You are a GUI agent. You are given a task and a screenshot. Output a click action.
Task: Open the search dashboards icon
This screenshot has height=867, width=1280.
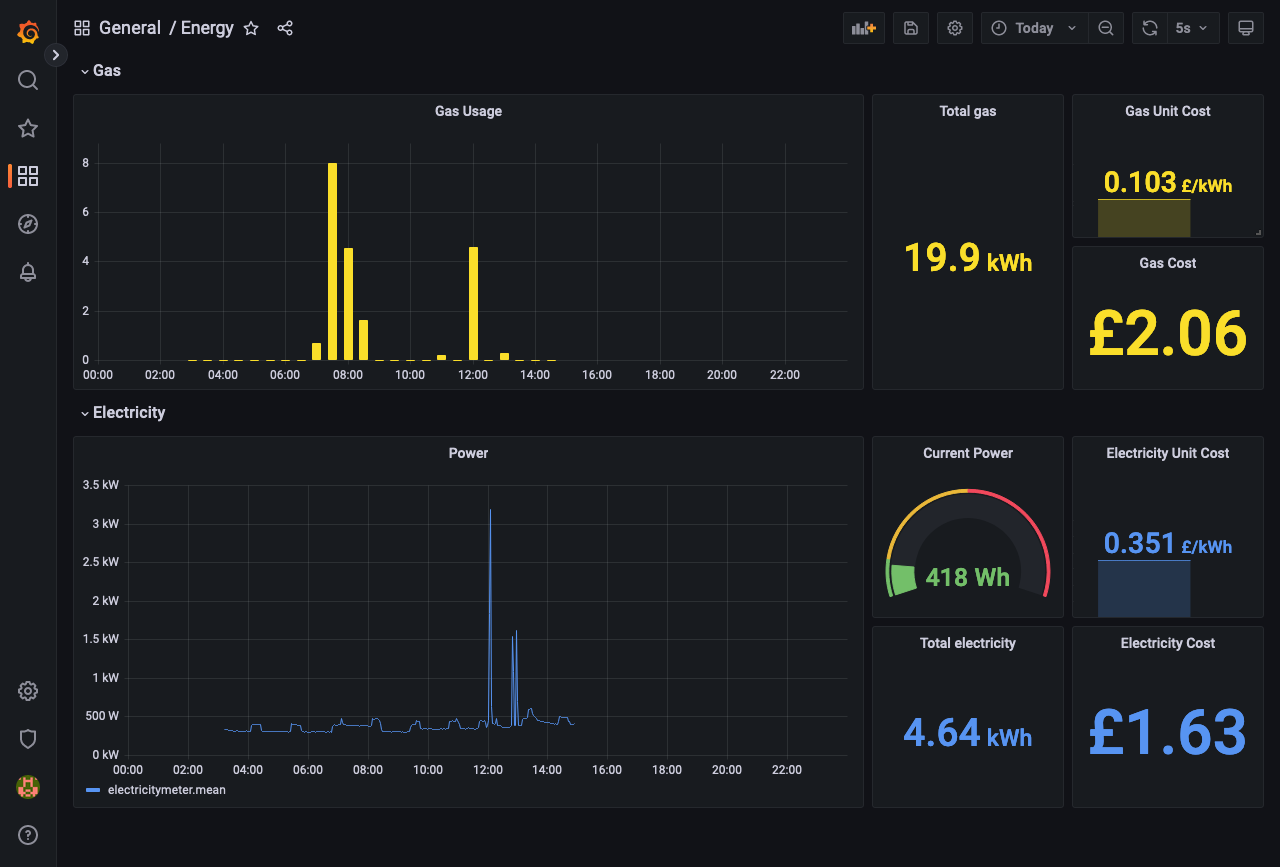(x=28, y=80)
